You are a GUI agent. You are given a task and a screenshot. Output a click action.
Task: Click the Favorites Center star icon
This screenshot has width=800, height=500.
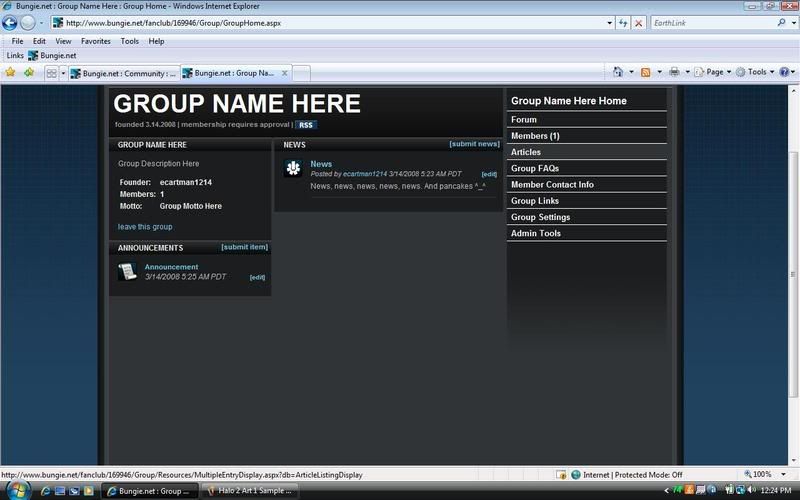[11, 73]
